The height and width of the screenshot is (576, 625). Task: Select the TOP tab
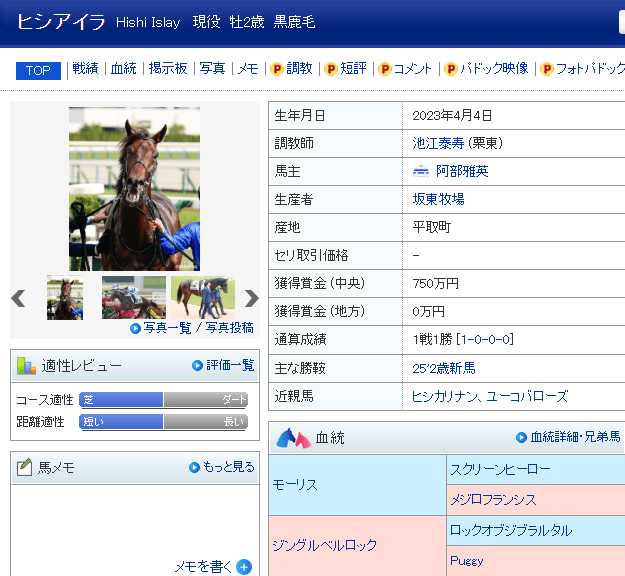point(38,71)
